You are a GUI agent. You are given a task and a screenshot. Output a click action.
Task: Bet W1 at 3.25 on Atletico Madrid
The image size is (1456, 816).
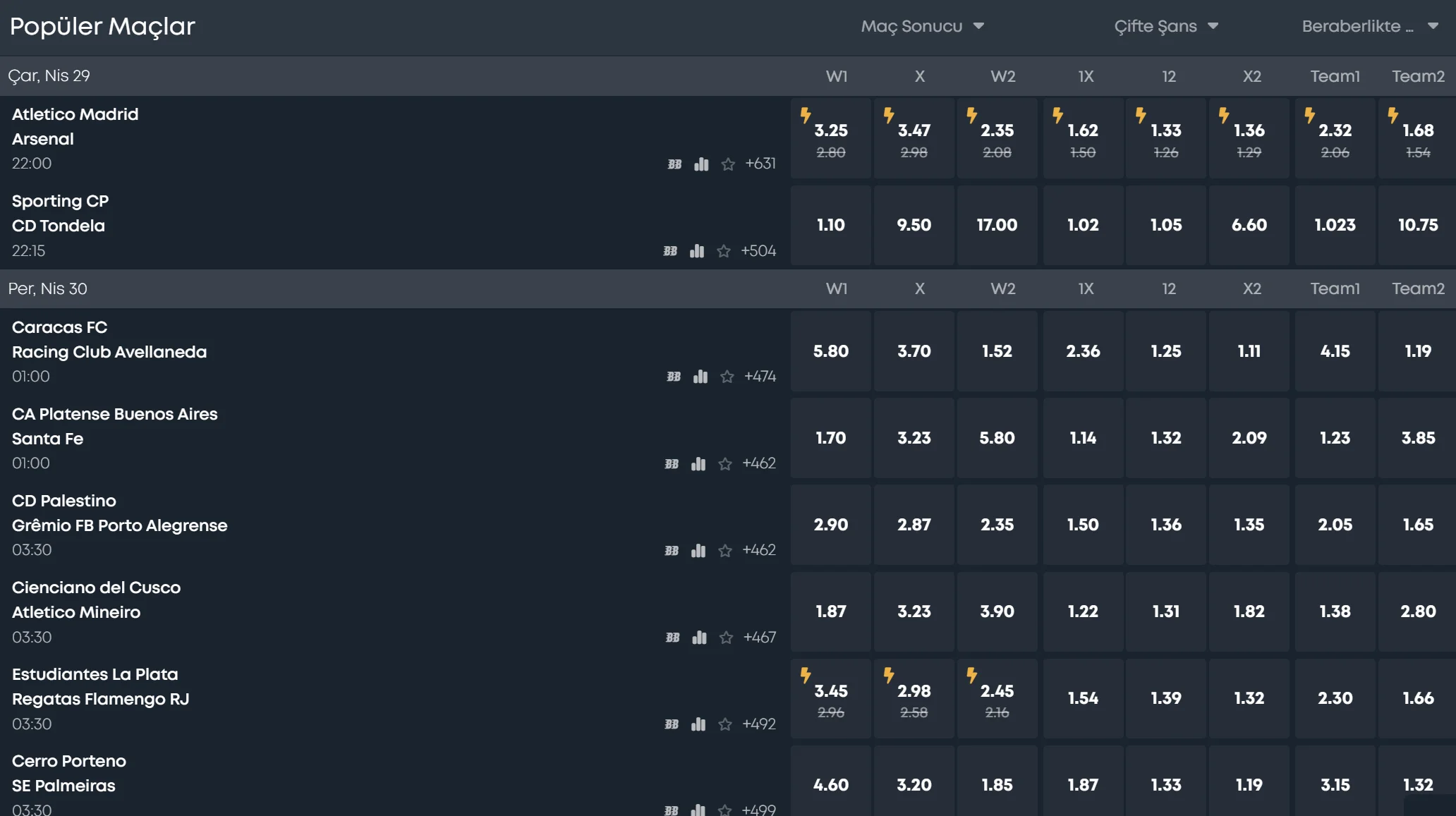click(x=831, y=138)
